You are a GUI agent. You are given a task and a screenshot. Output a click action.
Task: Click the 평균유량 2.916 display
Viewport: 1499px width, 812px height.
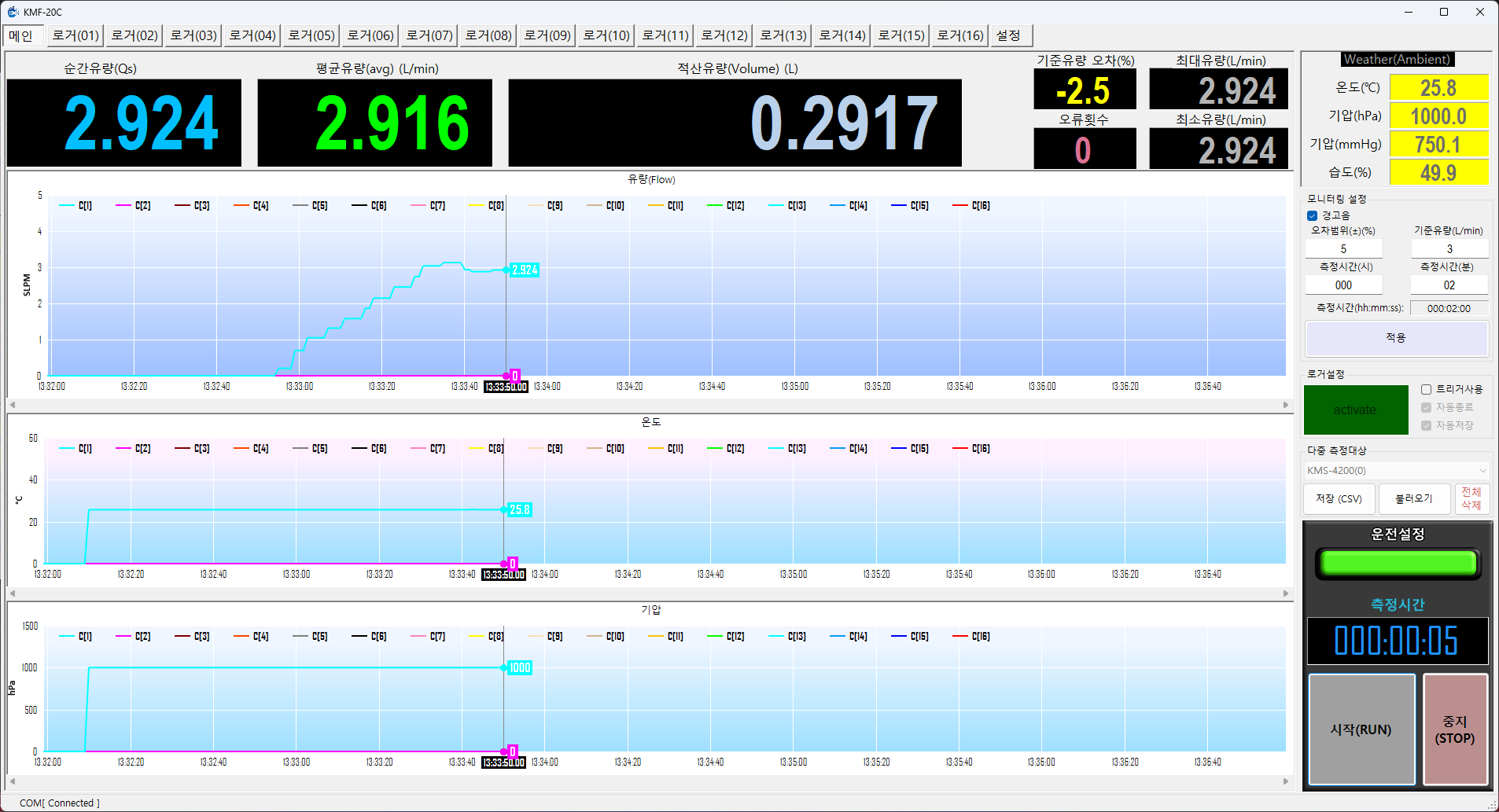375,123
